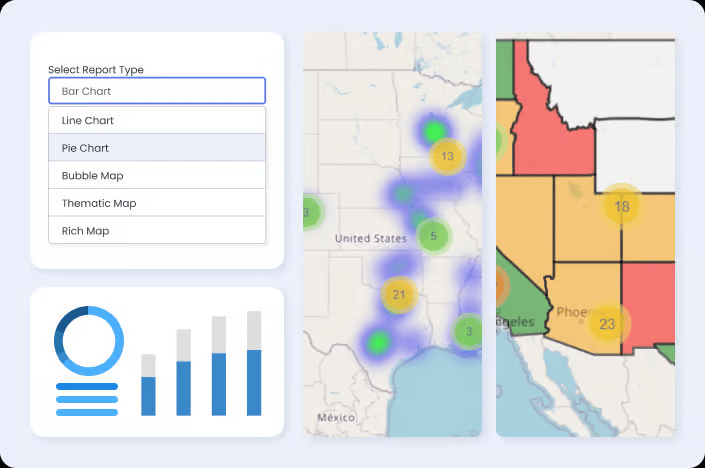Click the tallest blue bar in chart

pos(254,383)
